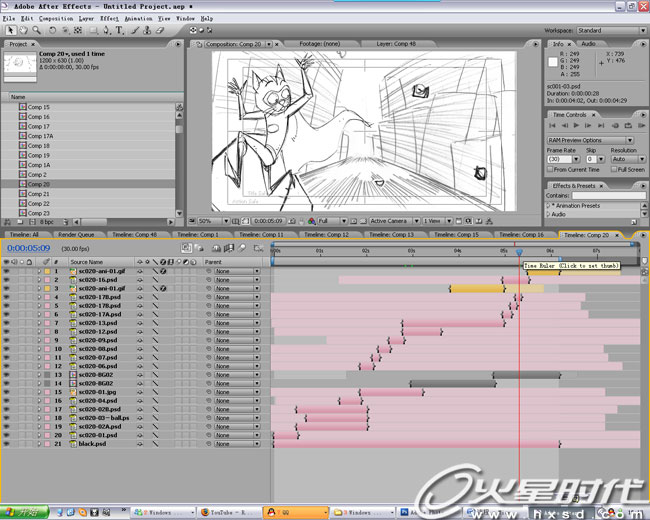
Task: Click the Flowchart view icon in viewer
Action: pyautogui.click(x=489, y=221)
